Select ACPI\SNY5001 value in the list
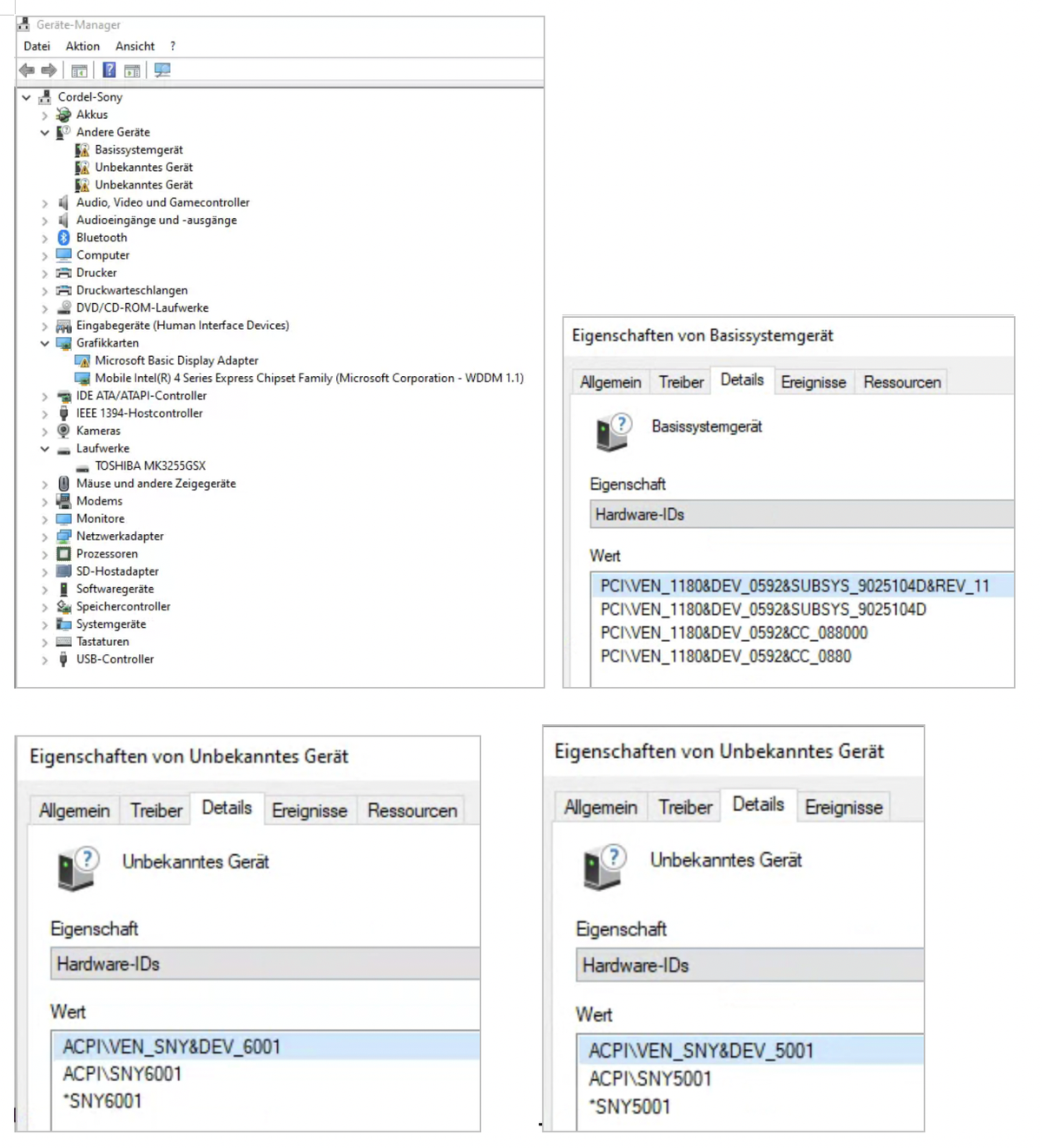Viewport: 1042px width, 1148px height. tap(650, 1079)
